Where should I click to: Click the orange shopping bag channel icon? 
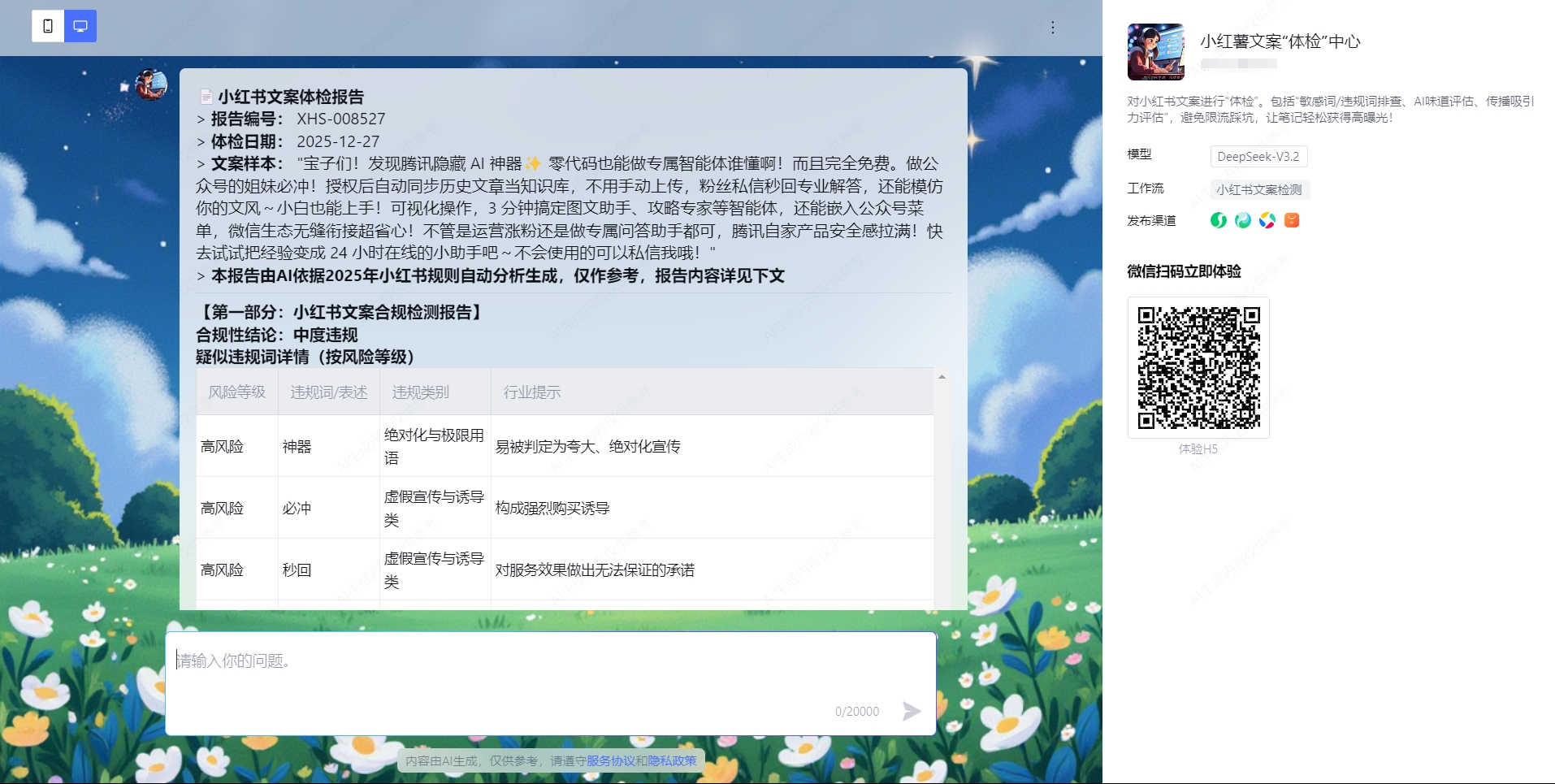pos(1292,220)
